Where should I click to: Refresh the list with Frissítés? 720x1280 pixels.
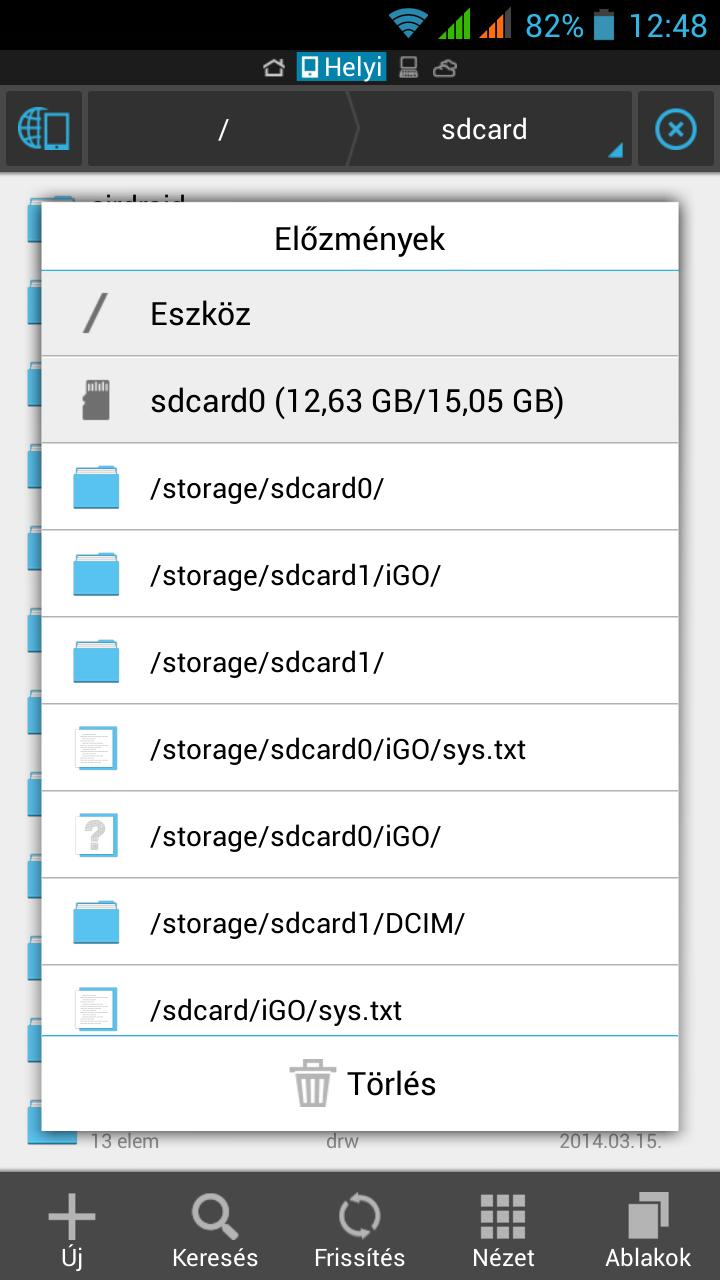[x=359, y=1229]
